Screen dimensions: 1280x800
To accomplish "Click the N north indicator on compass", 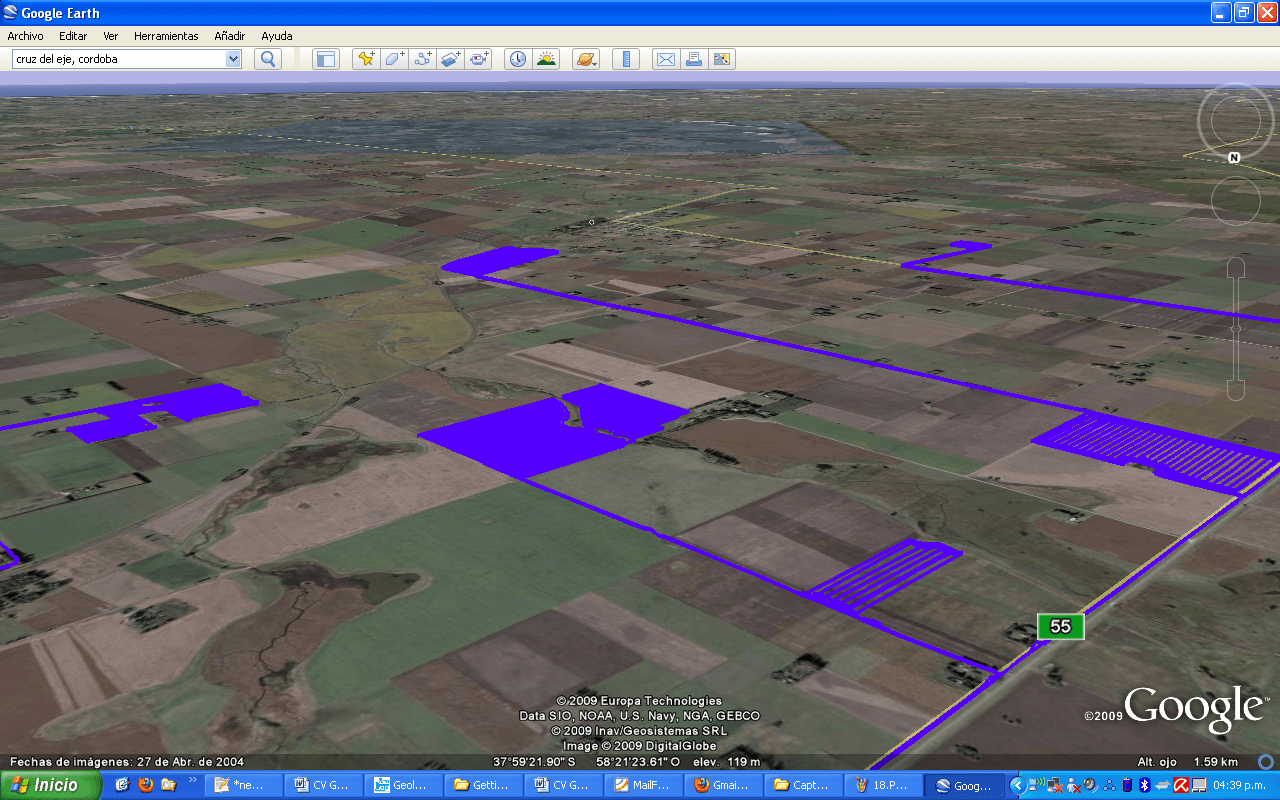I will pyautogui.click(x=1234, y=157).
